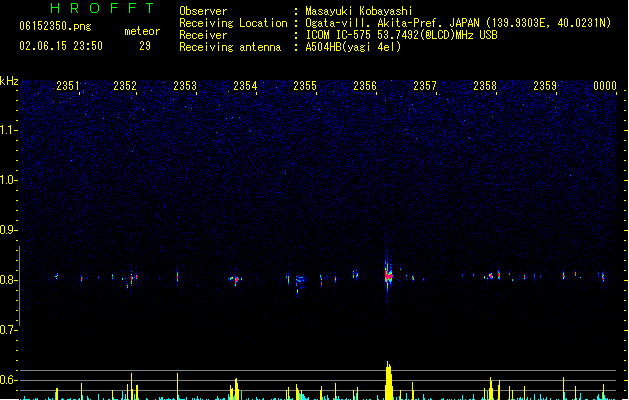Click the 2358 time marker
This screenshot has width=629, height=400.
tap(485, 86)
